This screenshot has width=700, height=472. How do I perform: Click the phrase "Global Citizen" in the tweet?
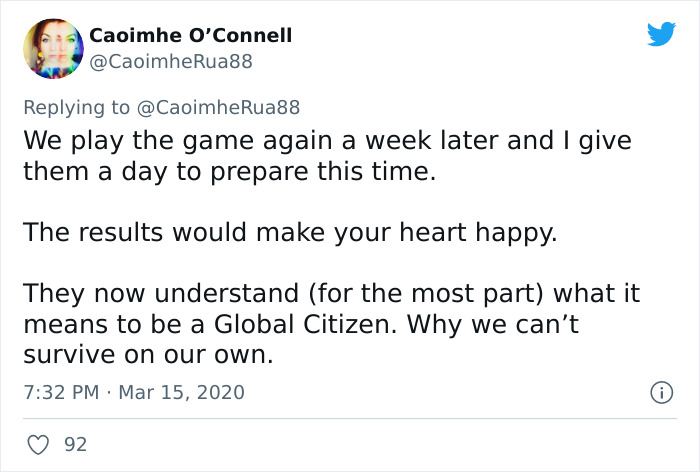point(326,325)
